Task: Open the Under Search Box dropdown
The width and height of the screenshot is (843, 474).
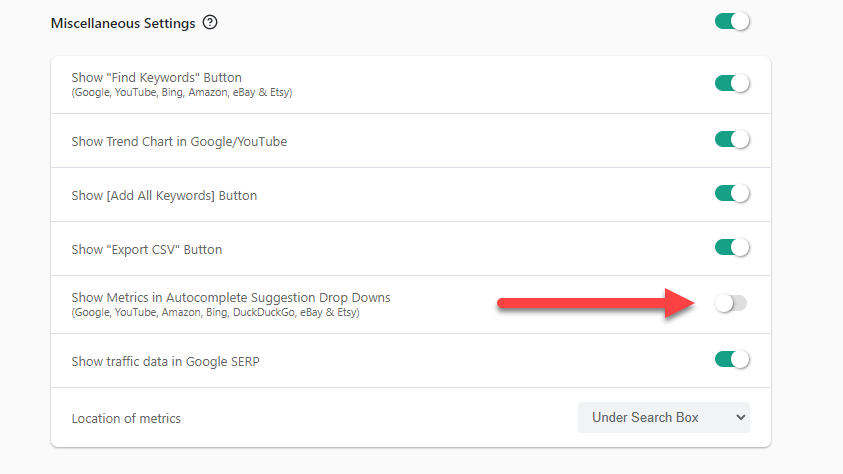Action: (x=664, y=417)
